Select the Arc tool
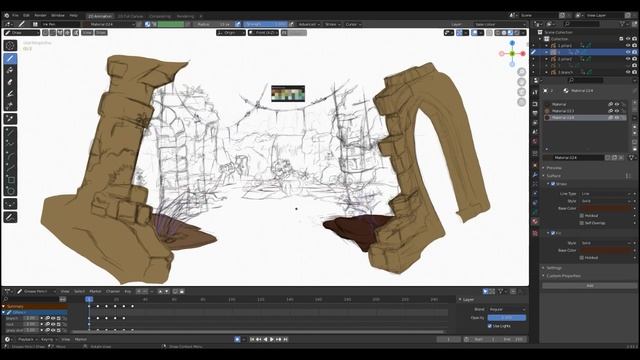This screenshot has height=360, width=640. (10, 156)
